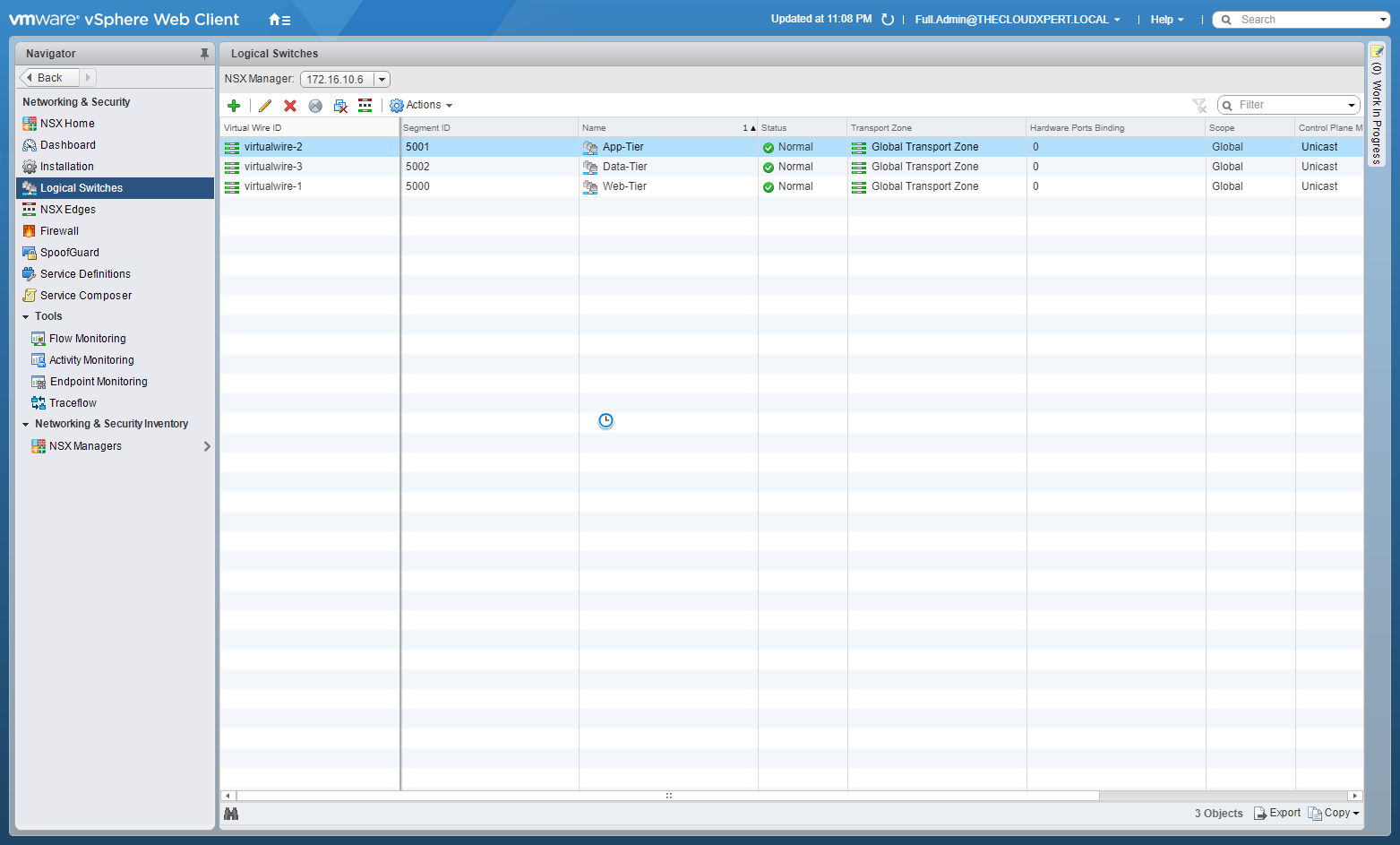Click the pencil edit icon in toolbar
The height and width of the screenshot is (845, 1400).
pyautogui.click(x=265, y=106)
